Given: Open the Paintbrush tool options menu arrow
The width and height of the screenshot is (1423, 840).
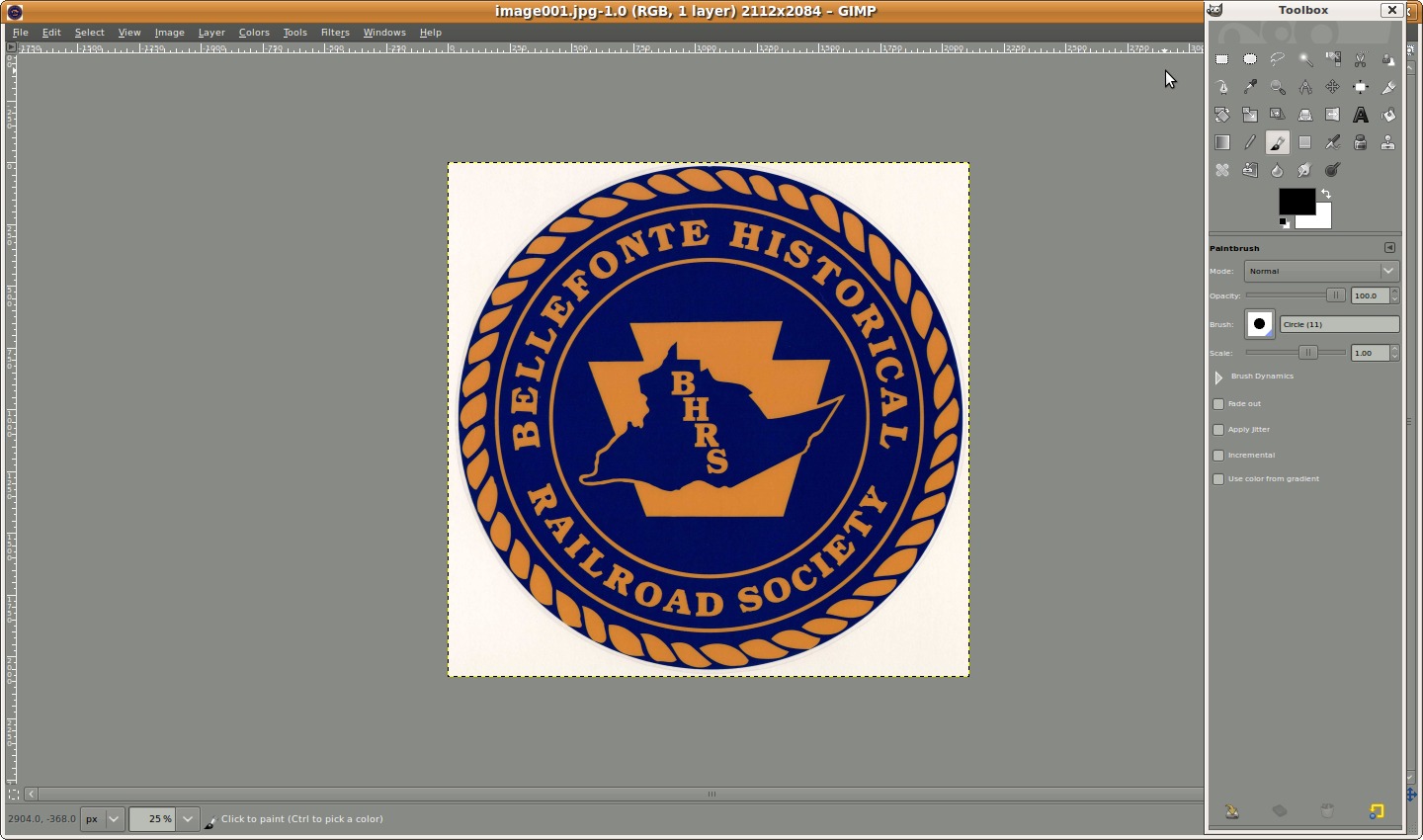Looking at the screenshot, I should pyautogui.click(x=1389, y=248).
